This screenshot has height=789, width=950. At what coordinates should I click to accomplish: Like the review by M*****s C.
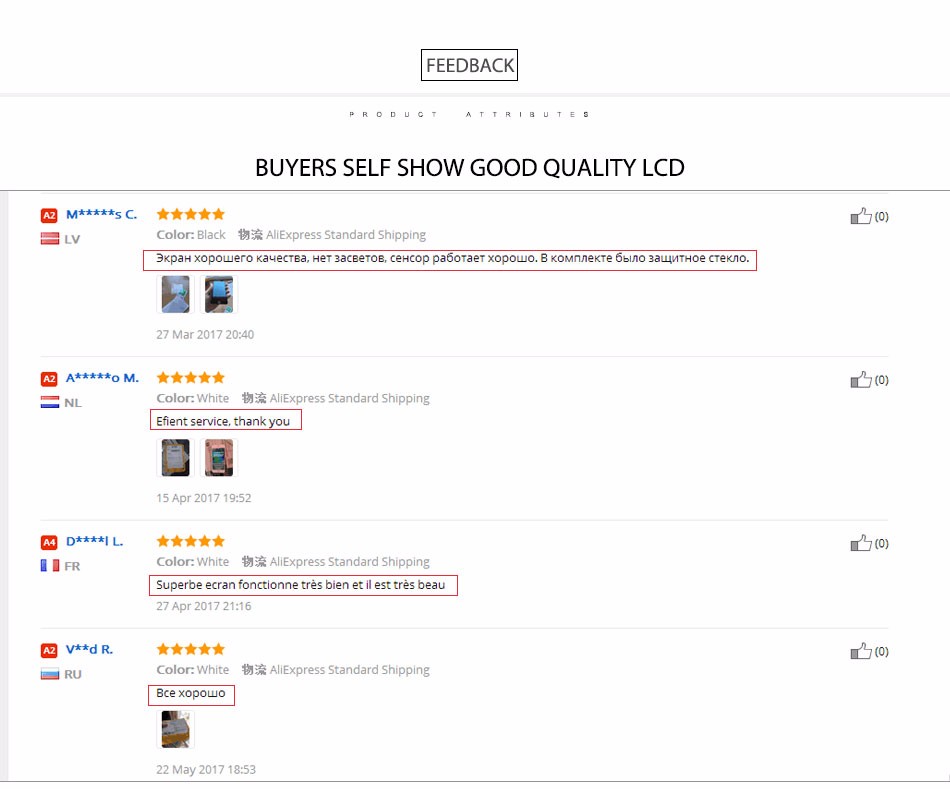click(x=860, y=216)
